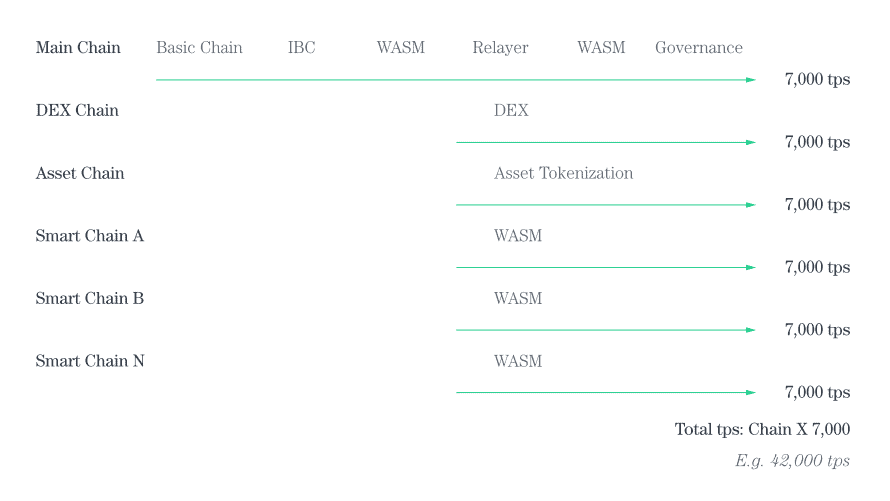This screenshot has height=501, width=890.
Task: Click 7,000 tps beside Main Chain arrow
Action: click(817, 79)
